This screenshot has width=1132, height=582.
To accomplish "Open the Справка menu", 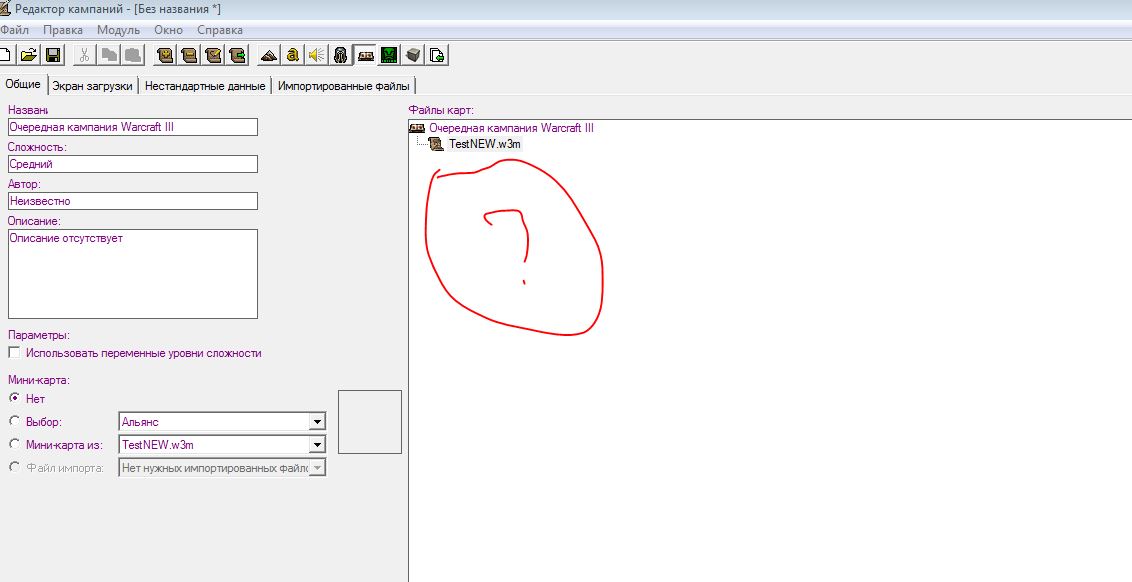I will coord(219,30).
